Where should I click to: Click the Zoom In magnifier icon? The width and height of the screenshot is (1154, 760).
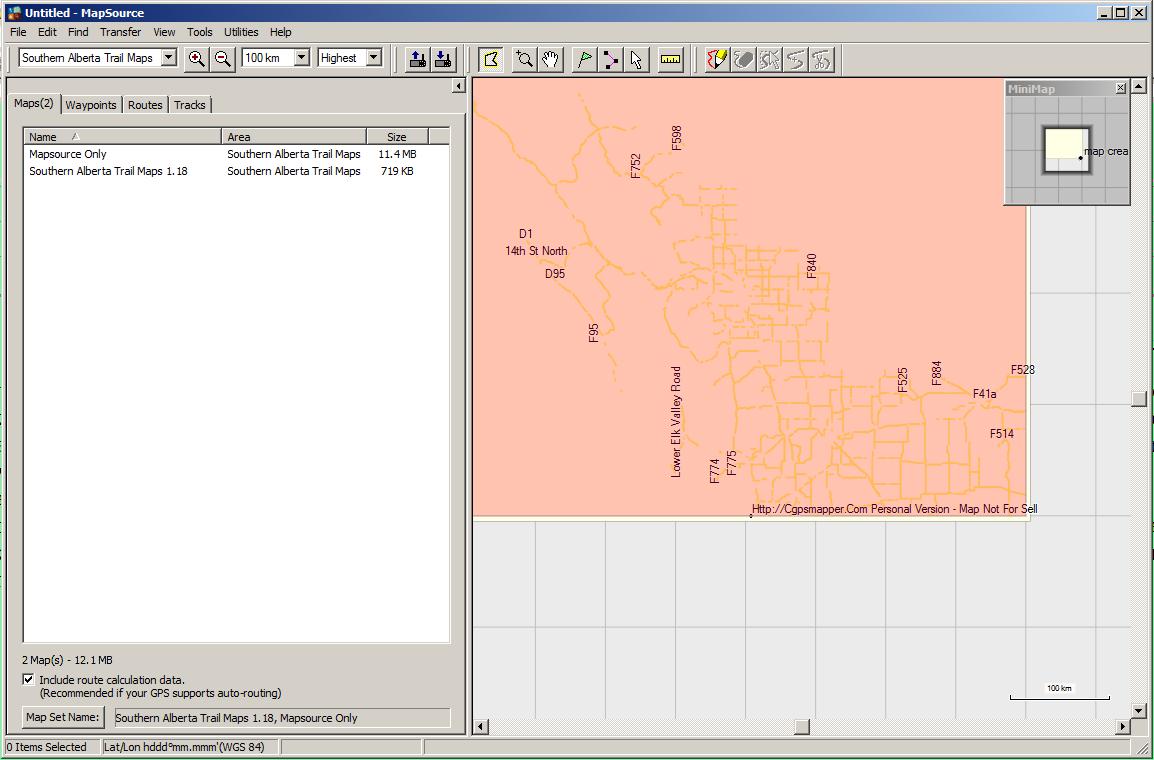point(197,59)
